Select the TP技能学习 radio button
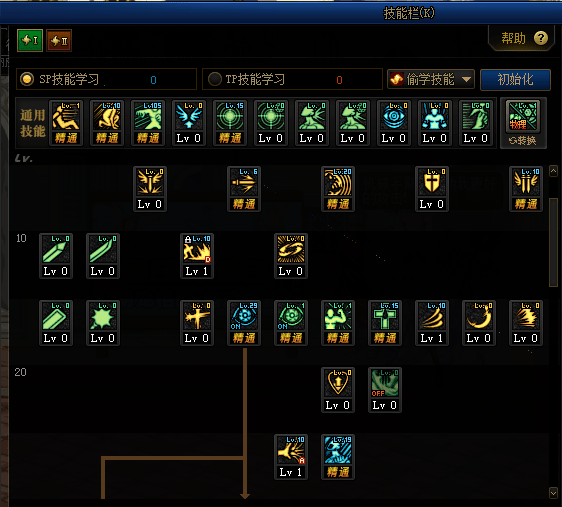This screenshot has width=562, height=507. (215, 79)
